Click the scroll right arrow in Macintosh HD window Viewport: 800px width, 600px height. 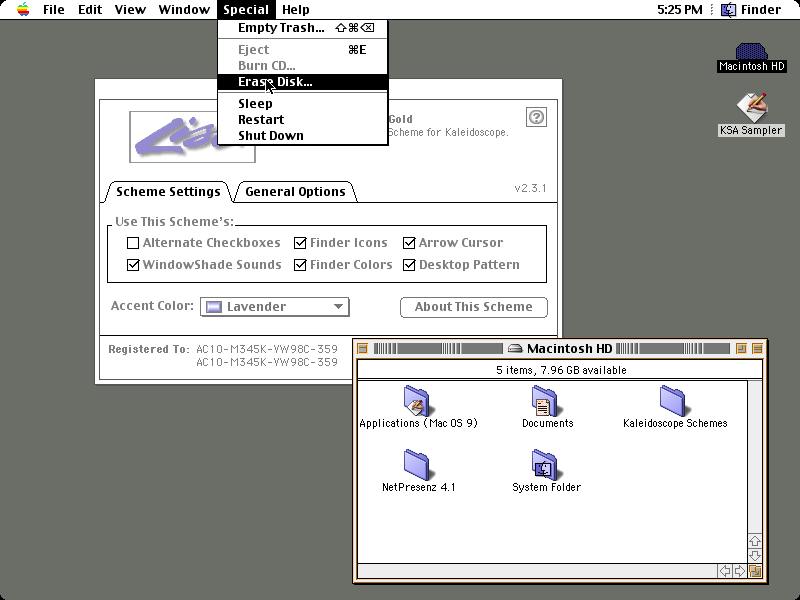pos(740,571)
